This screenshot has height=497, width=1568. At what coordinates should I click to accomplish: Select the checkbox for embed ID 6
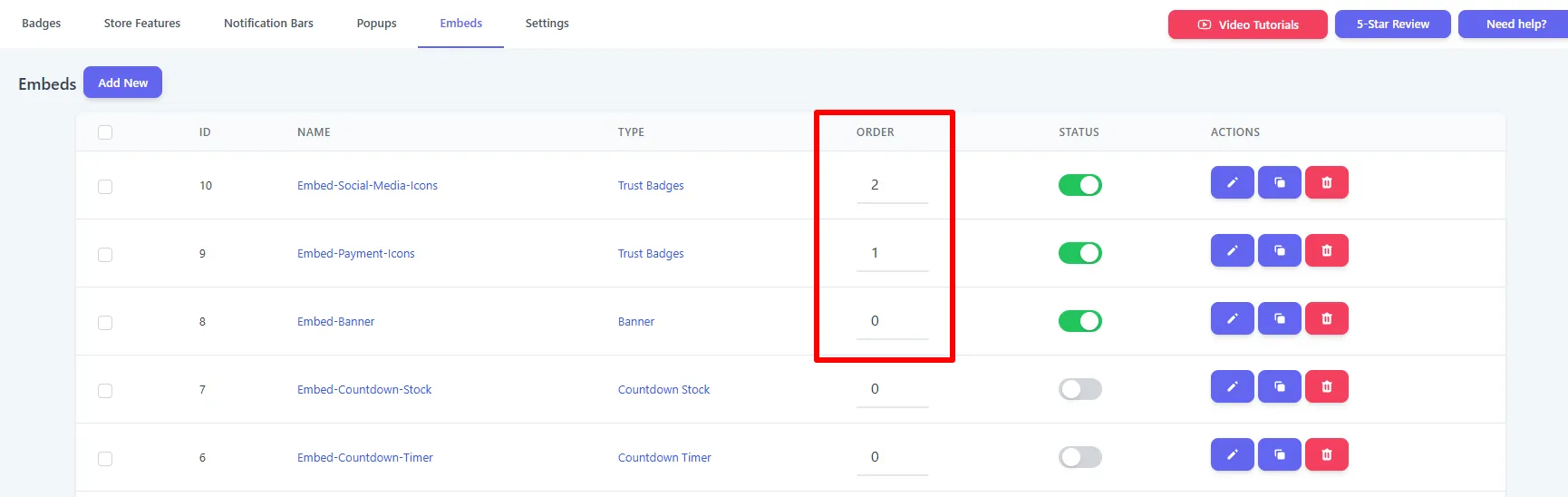pos(105,459)
